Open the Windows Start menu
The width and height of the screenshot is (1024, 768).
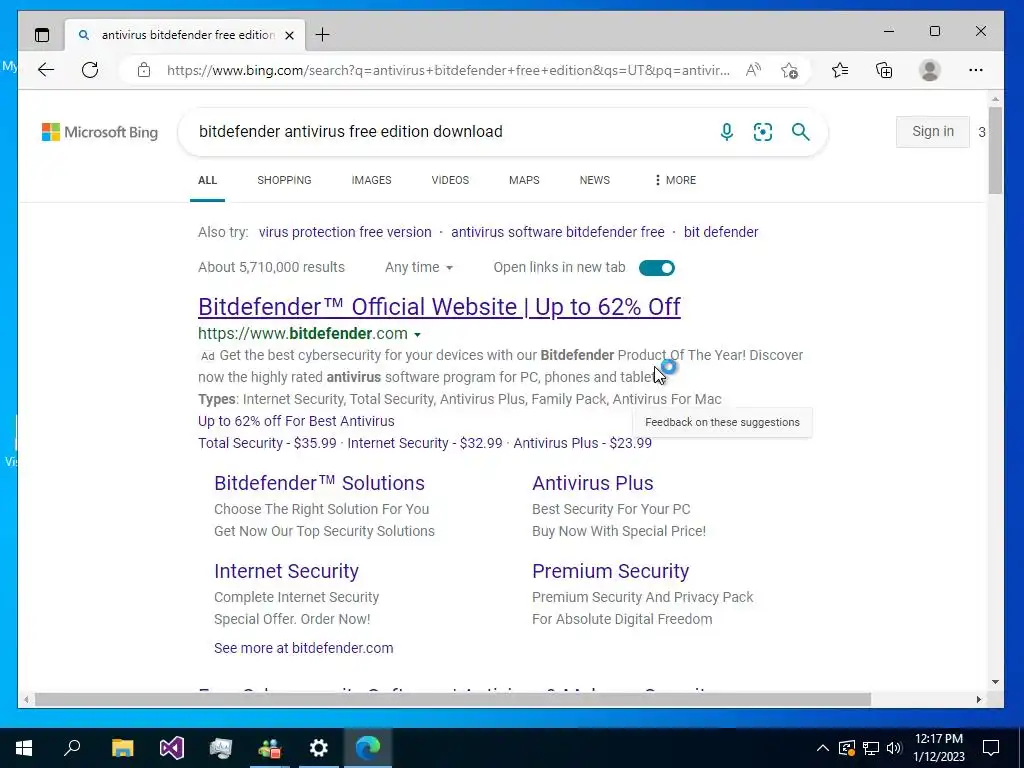[x=24, y=748]
